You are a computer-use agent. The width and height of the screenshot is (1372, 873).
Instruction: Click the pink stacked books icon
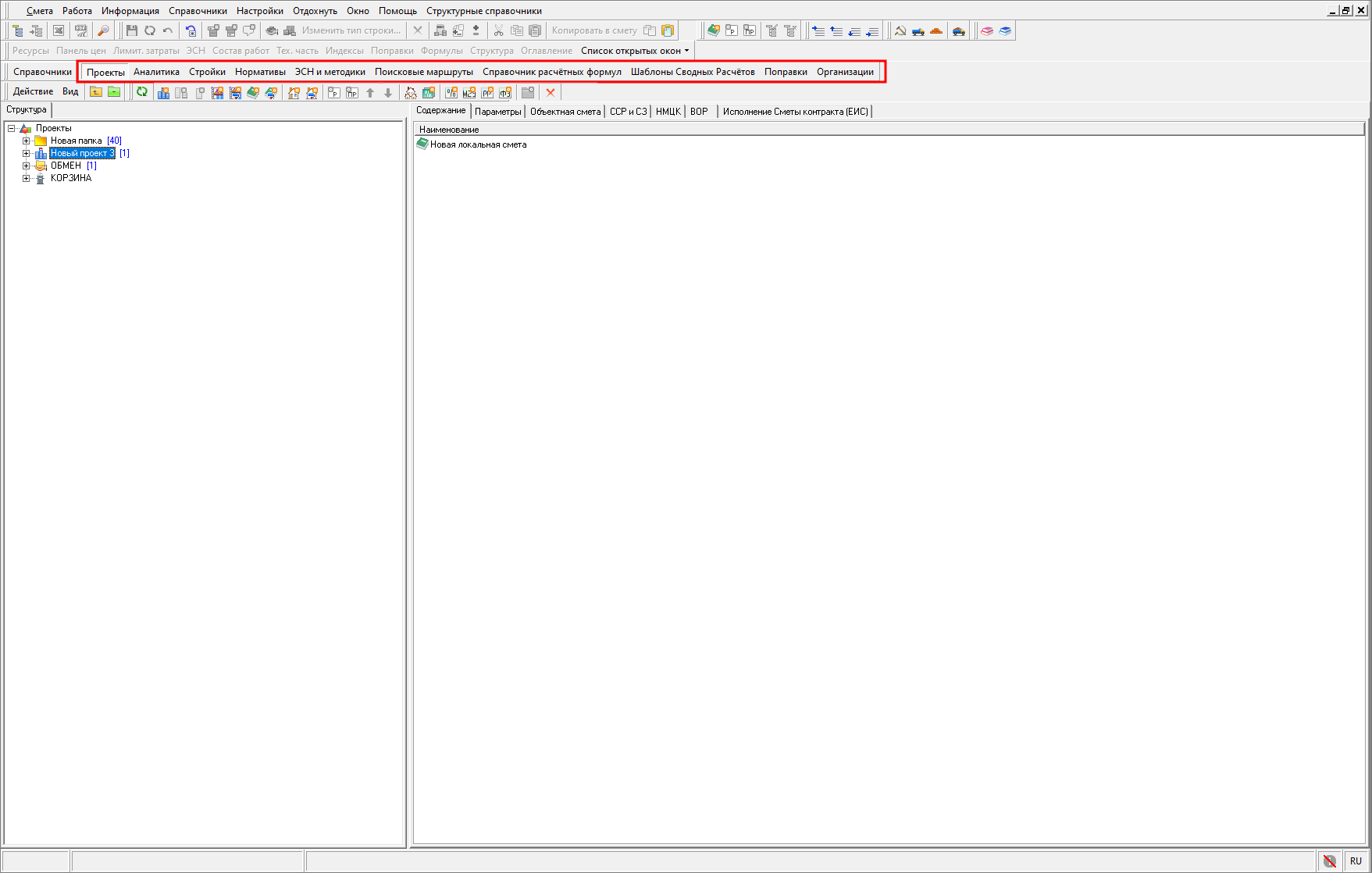click(x=987, y=31)
